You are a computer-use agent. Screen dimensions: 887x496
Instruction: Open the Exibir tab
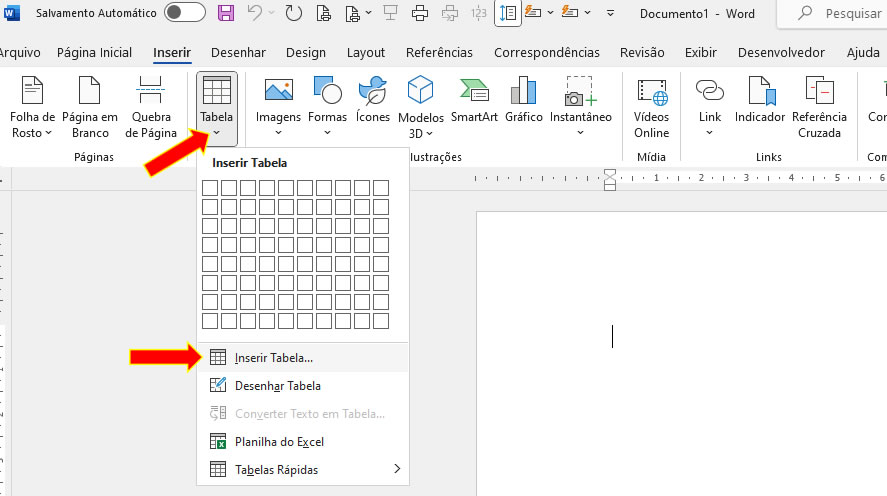[x=701, y=53]
